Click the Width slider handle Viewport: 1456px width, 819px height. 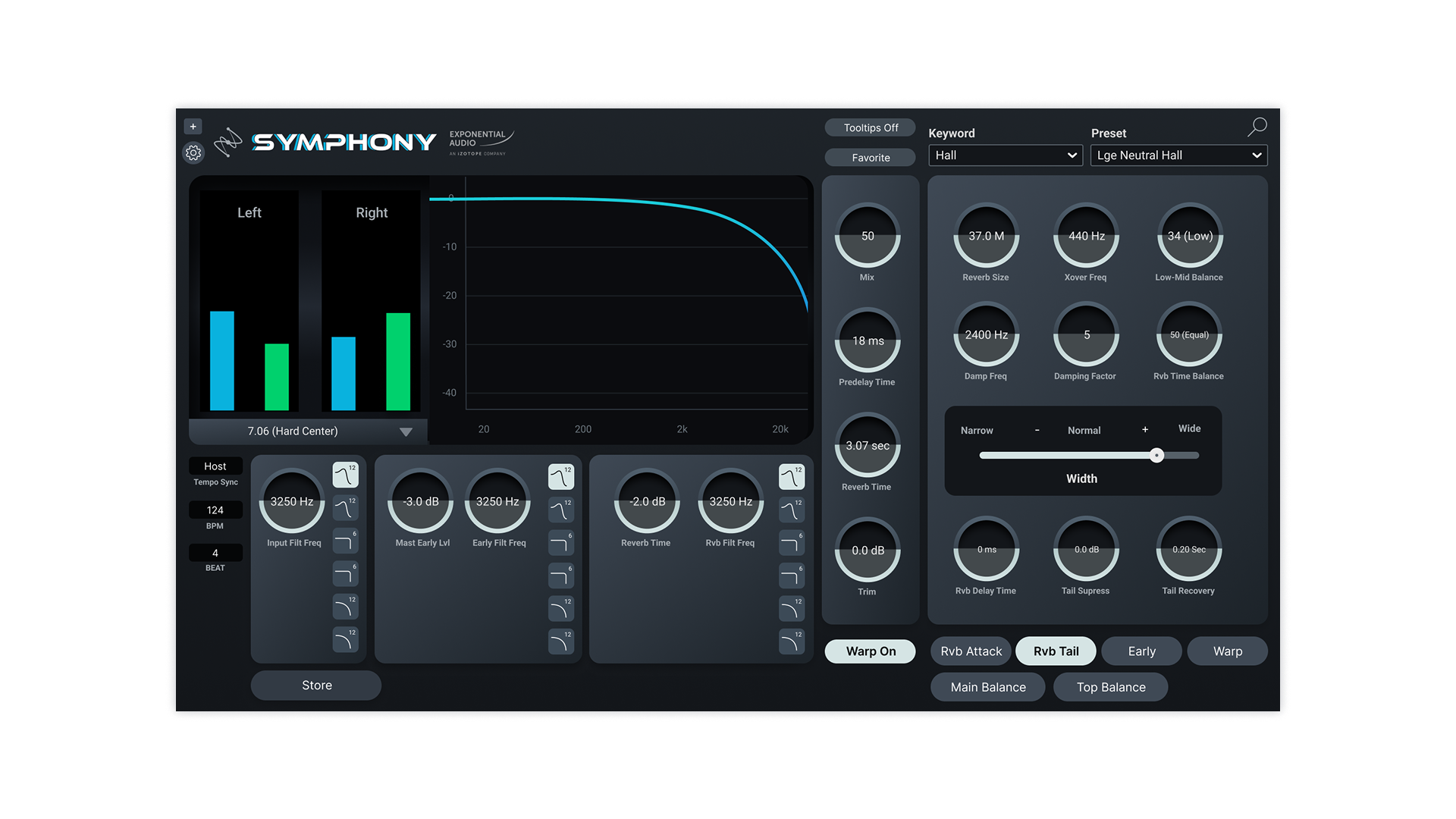1156,456
